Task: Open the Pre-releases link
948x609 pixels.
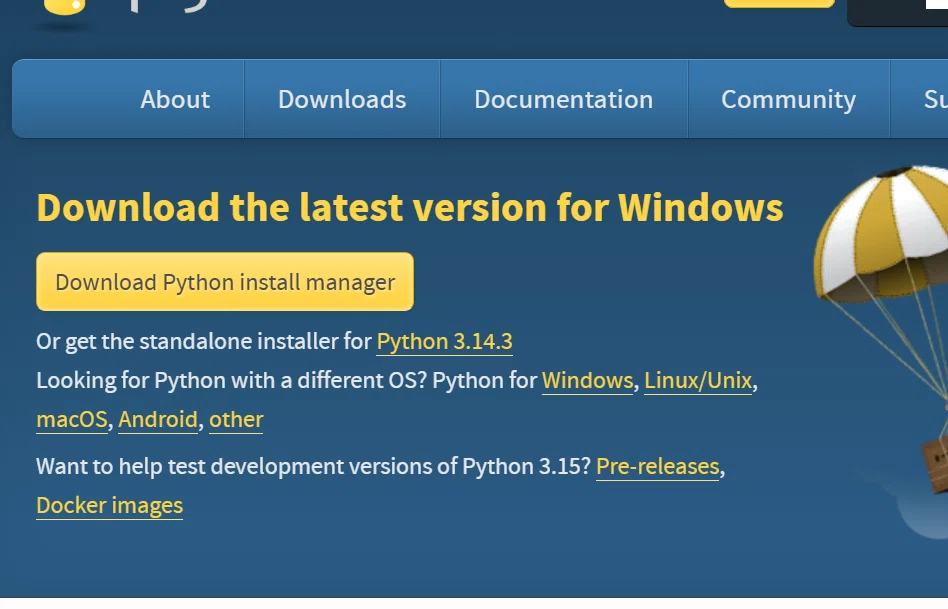Action: tap(658, 467)
